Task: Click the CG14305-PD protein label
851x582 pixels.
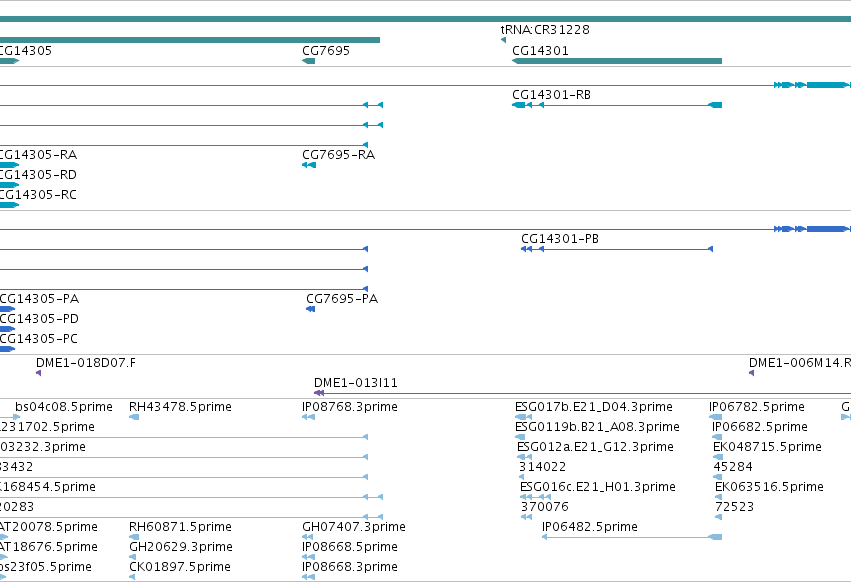Action: point(39,319)
